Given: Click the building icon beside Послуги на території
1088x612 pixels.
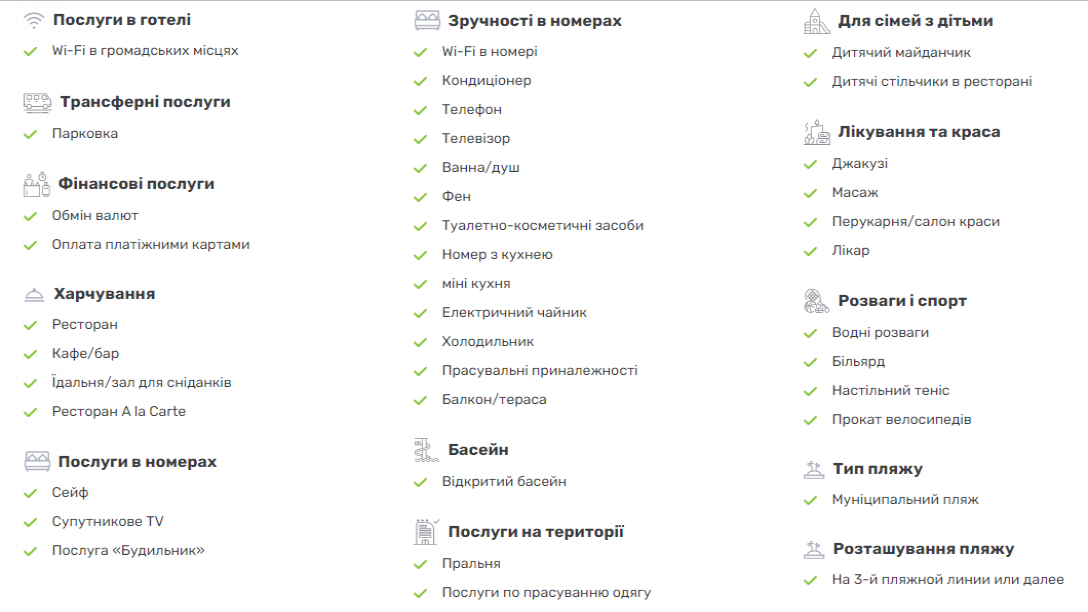Looking at the screenshot, I should [426, 532].
